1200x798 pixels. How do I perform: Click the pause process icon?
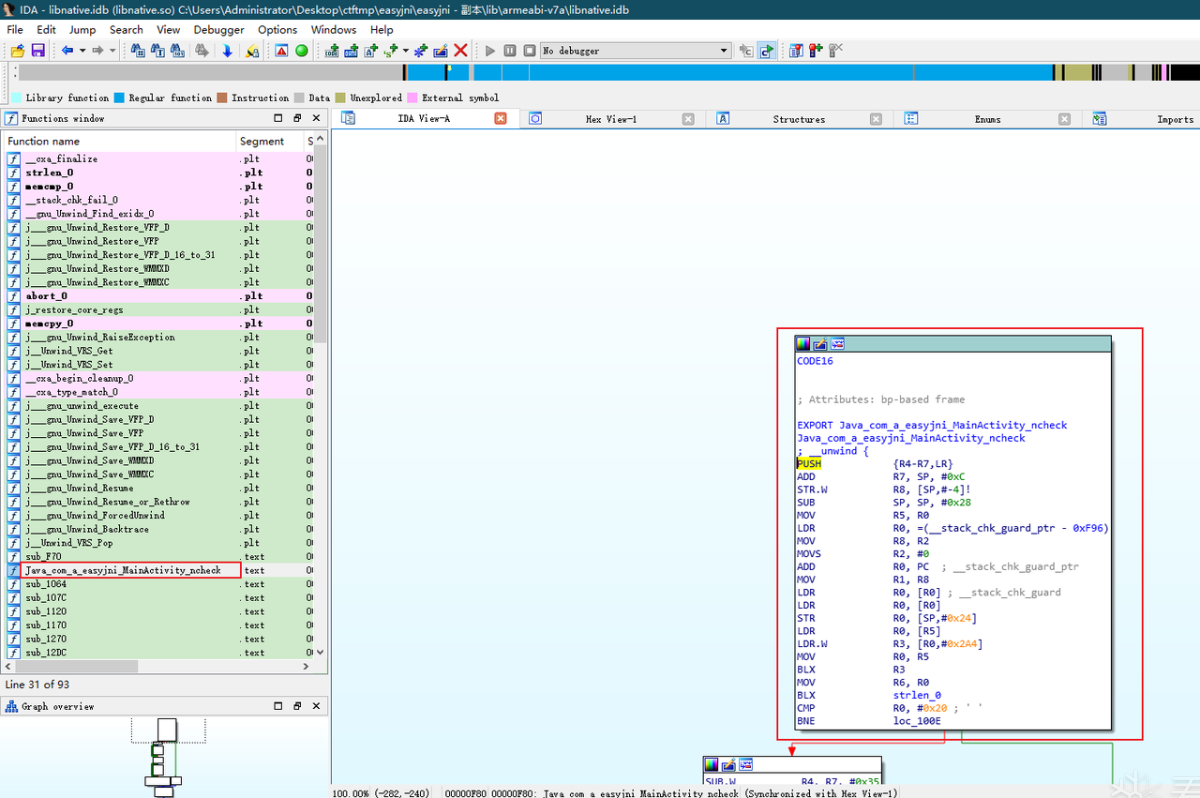[510, 50]
